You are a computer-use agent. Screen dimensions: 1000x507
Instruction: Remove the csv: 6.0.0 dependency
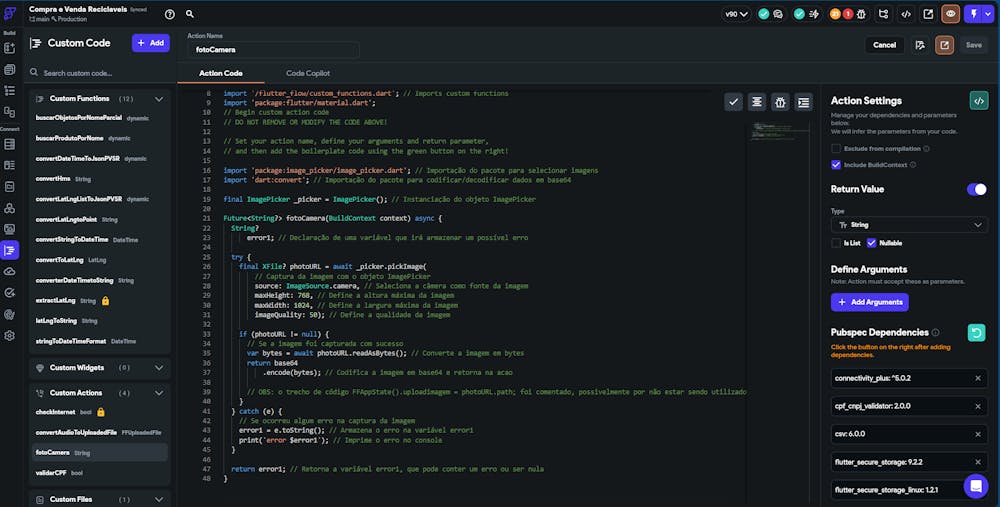click(977, 434)
